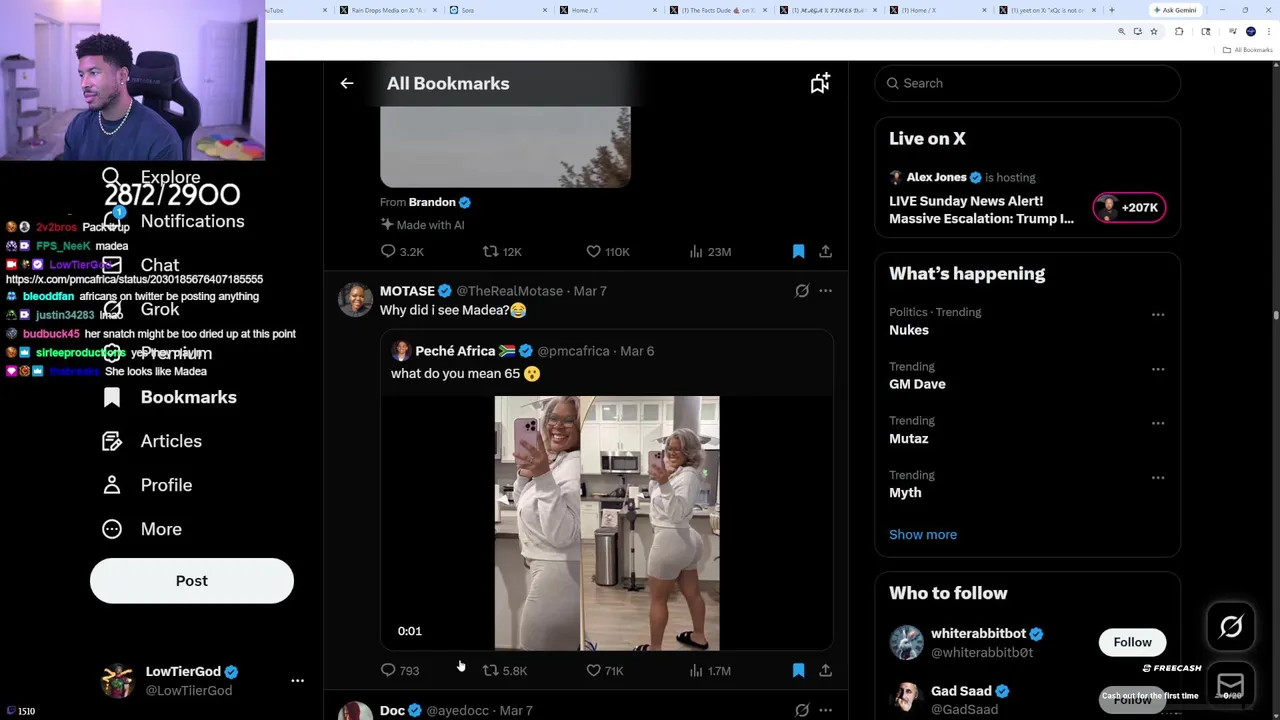Open options for the GM Dave trend
The image size is (1280, 720).
tap(1158, 369)
